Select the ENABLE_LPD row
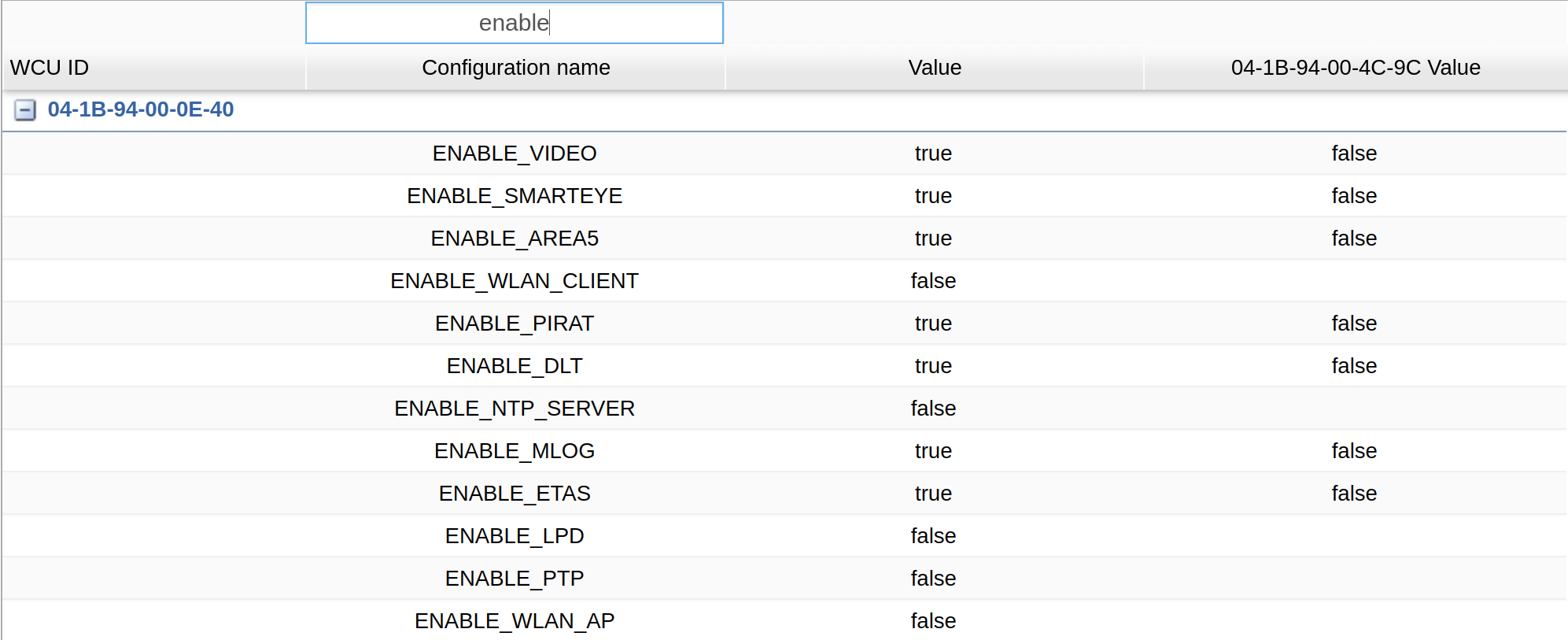The width and height of the screenshot is (1568, 640). pos(515,536)
